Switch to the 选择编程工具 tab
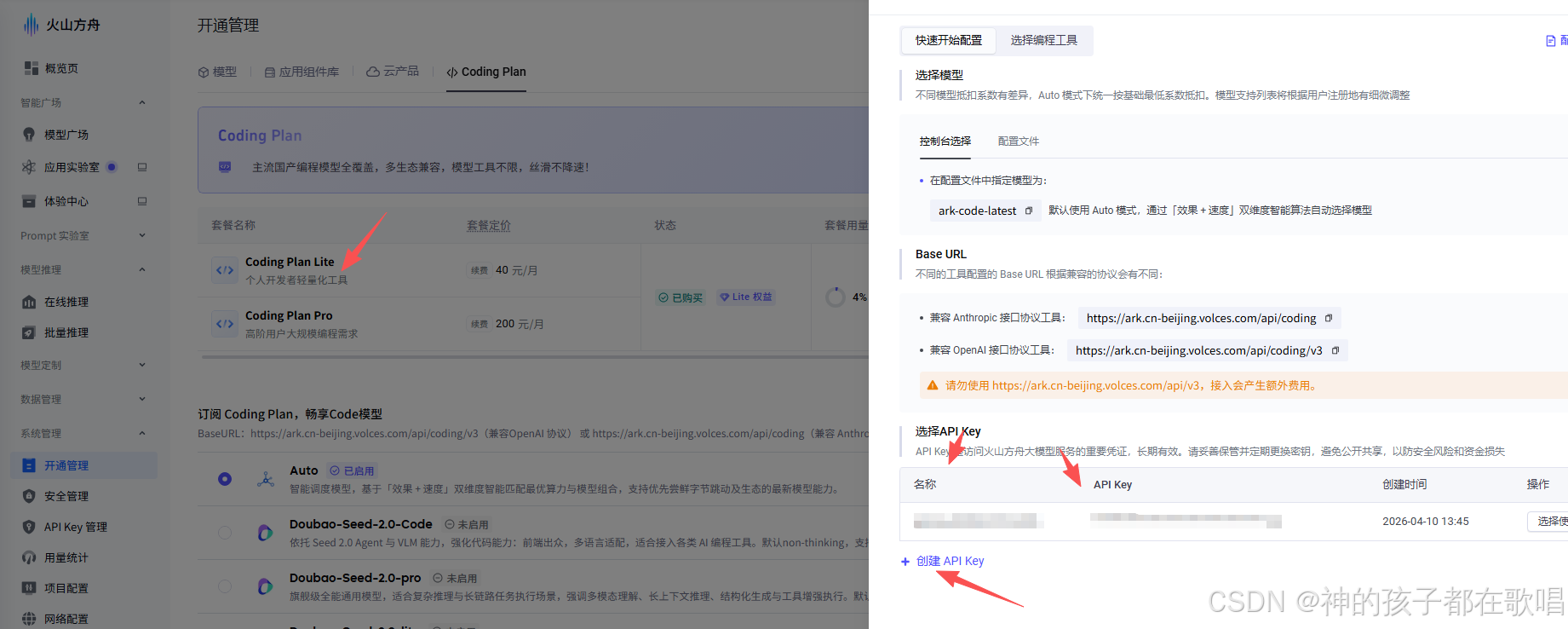Image resolution: width=1568 pixels, height=629 pixels. tap(1044, 40)
